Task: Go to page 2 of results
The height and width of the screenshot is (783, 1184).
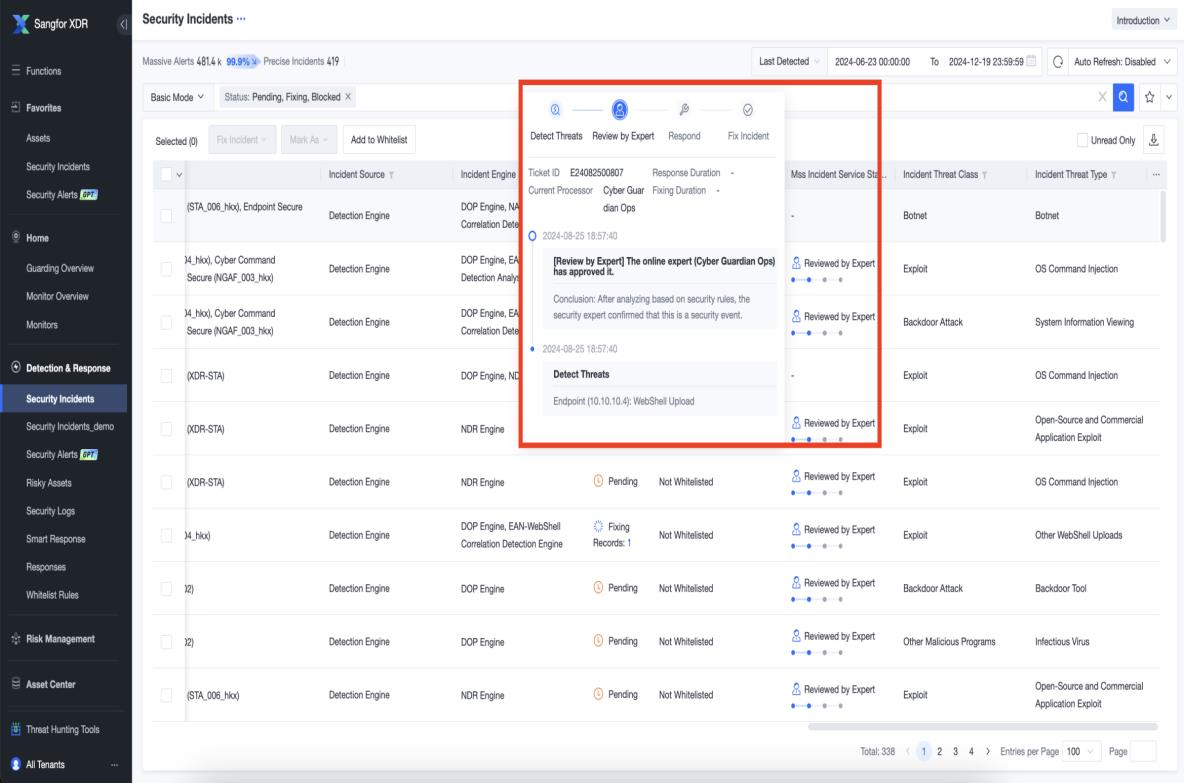Action: click(x=939, y=751)
